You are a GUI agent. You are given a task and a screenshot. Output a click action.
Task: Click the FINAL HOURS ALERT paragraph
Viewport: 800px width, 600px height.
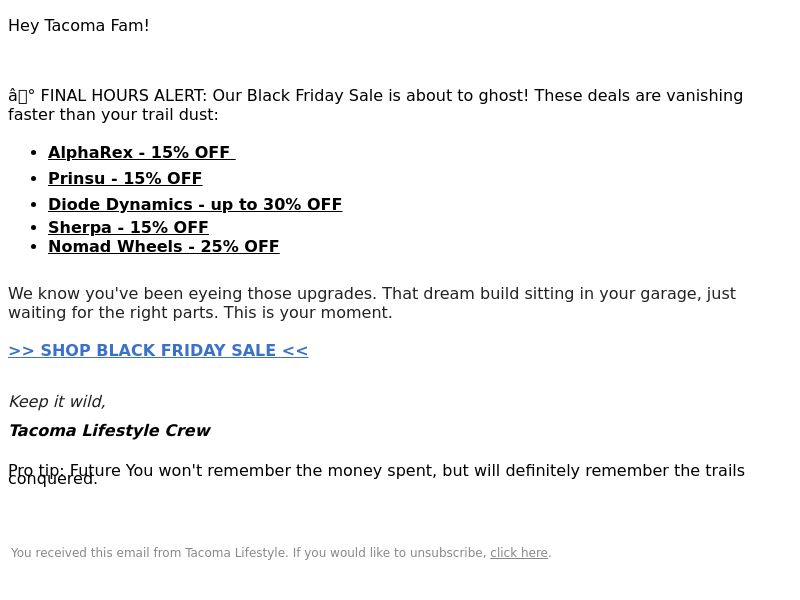point(376,105)
